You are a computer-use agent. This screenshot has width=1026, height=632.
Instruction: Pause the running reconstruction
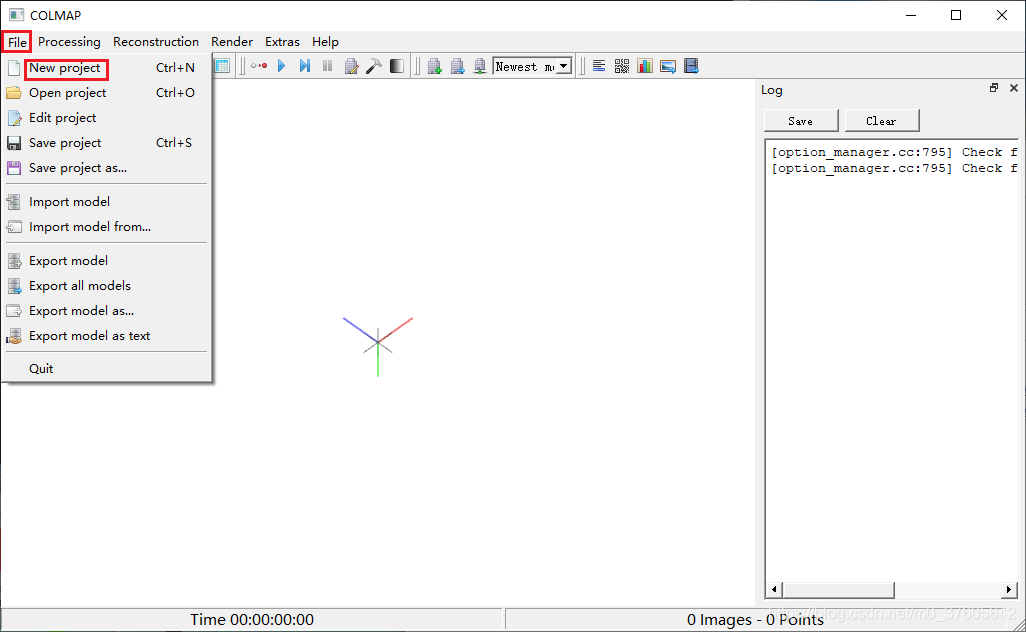point(328,66)
